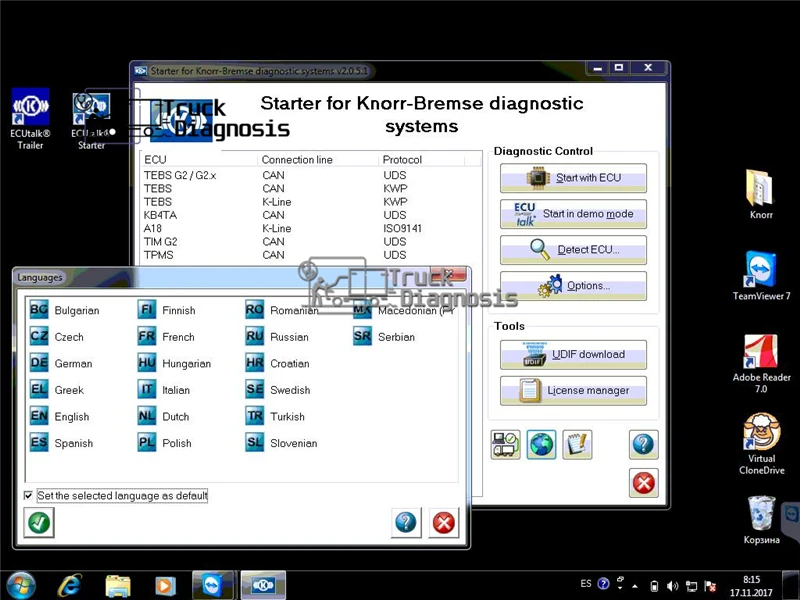
Task: Exit Starter with red X button
Action: (643, 483)
